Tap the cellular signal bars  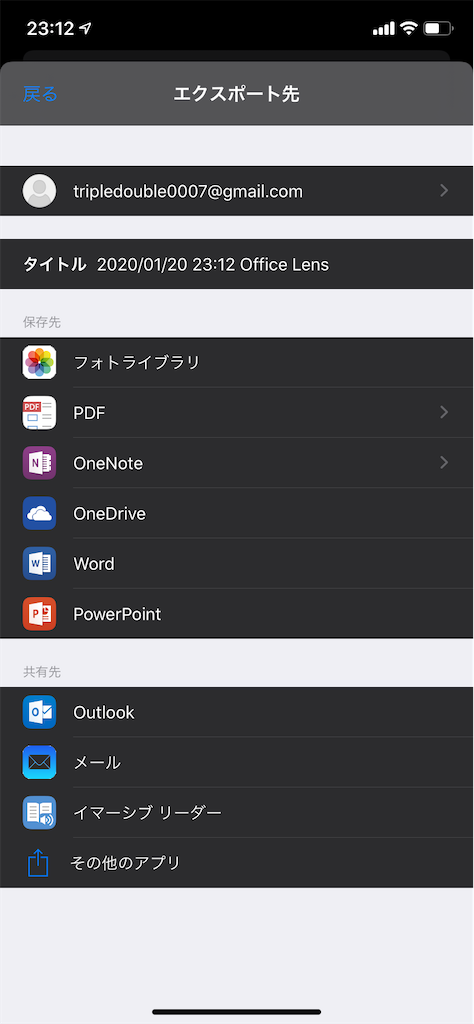pyautogui.click(x=383, y=29)
